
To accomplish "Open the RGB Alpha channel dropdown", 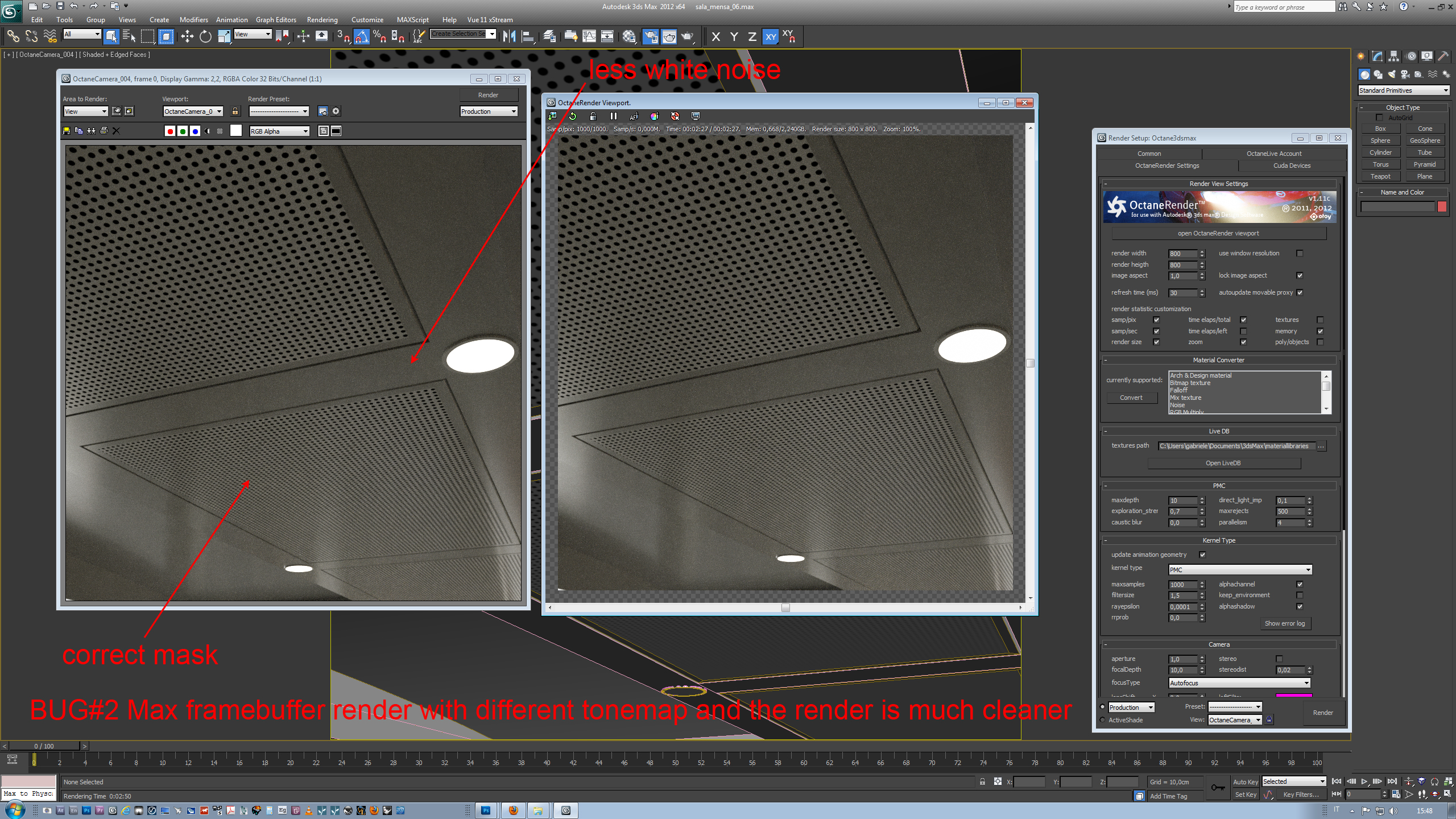I will [279, 131].
